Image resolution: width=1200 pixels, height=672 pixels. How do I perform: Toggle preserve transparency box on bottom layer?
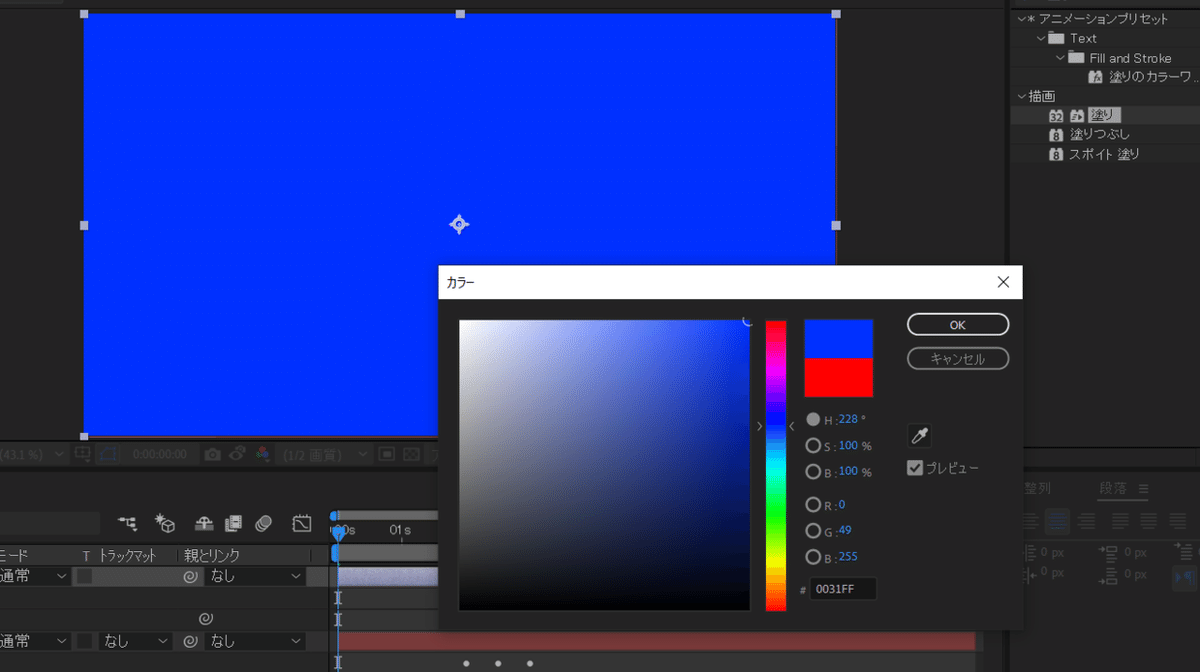point(85,641)
